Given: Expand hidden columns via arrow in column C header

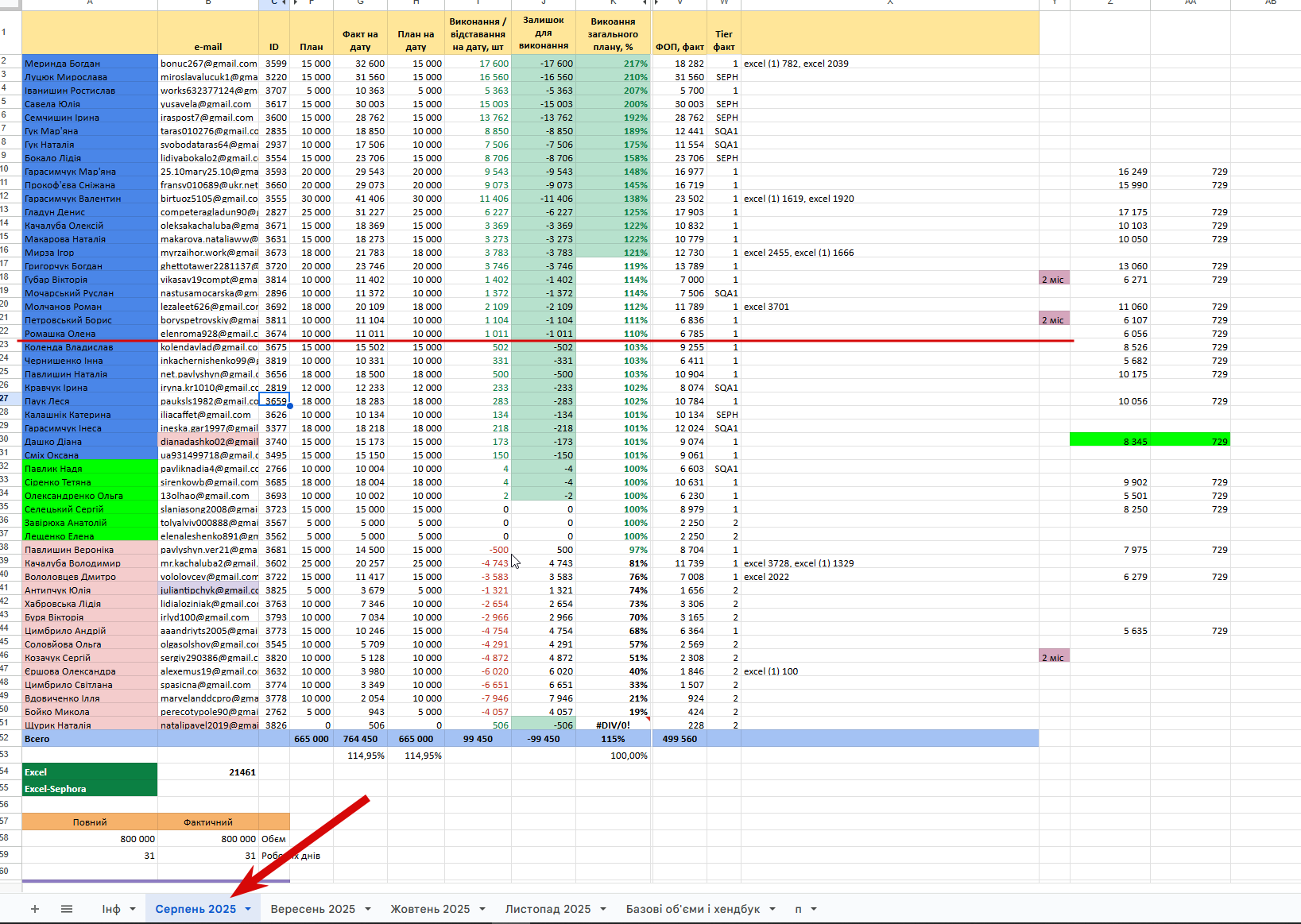Looking at the screenshot, I should (x=285, y=3).
